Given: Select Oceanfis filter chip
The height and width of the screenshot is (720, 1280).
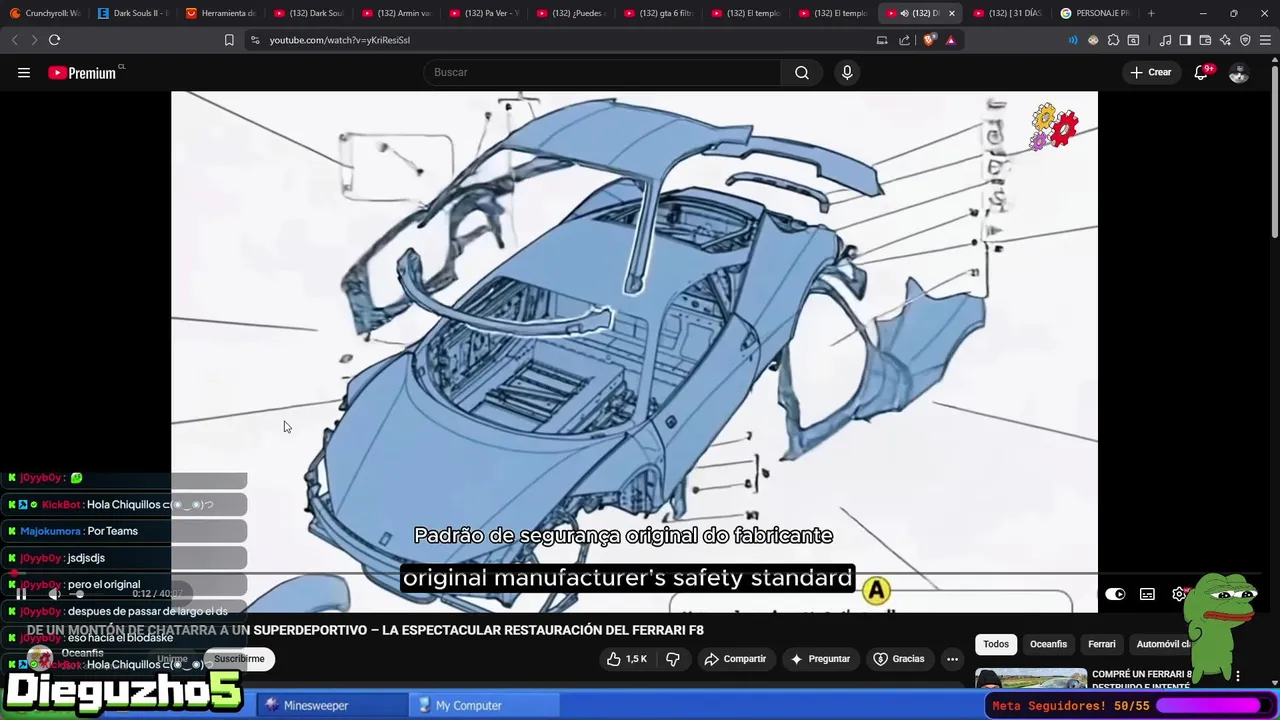Looking at the screenshot, I should coord(1048,644).
